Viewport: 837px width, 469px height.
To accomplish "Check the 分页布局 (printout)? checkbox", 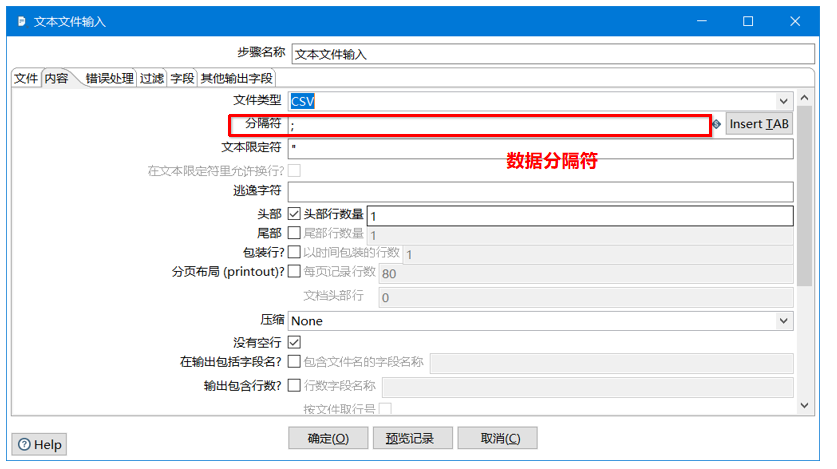I will (x=294, y=271).
